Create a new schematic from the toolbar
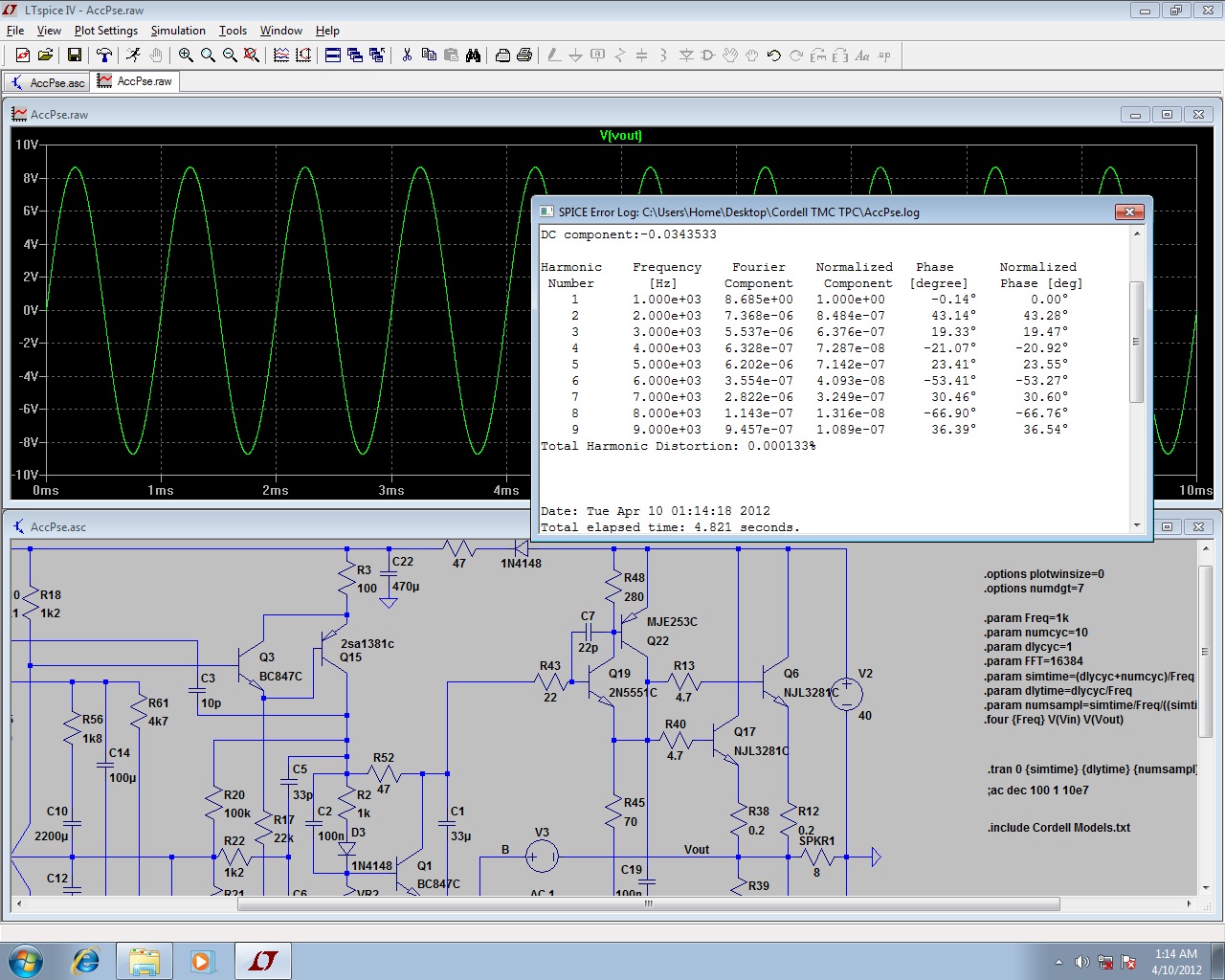1225x980 pixels. point(23,56)
